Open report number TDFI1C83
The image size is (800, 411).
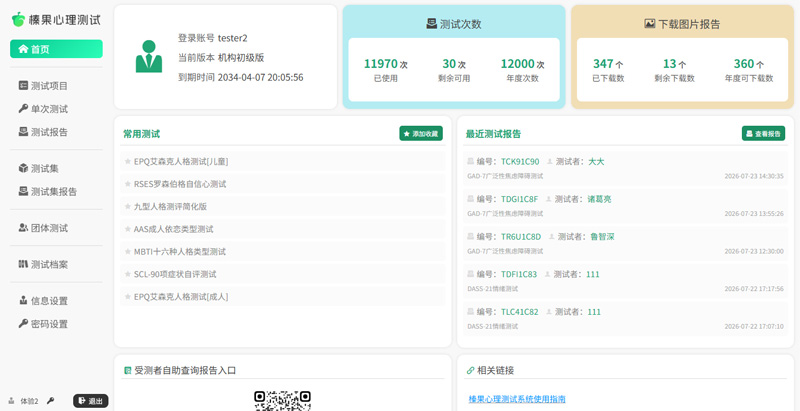coord(519,274)
